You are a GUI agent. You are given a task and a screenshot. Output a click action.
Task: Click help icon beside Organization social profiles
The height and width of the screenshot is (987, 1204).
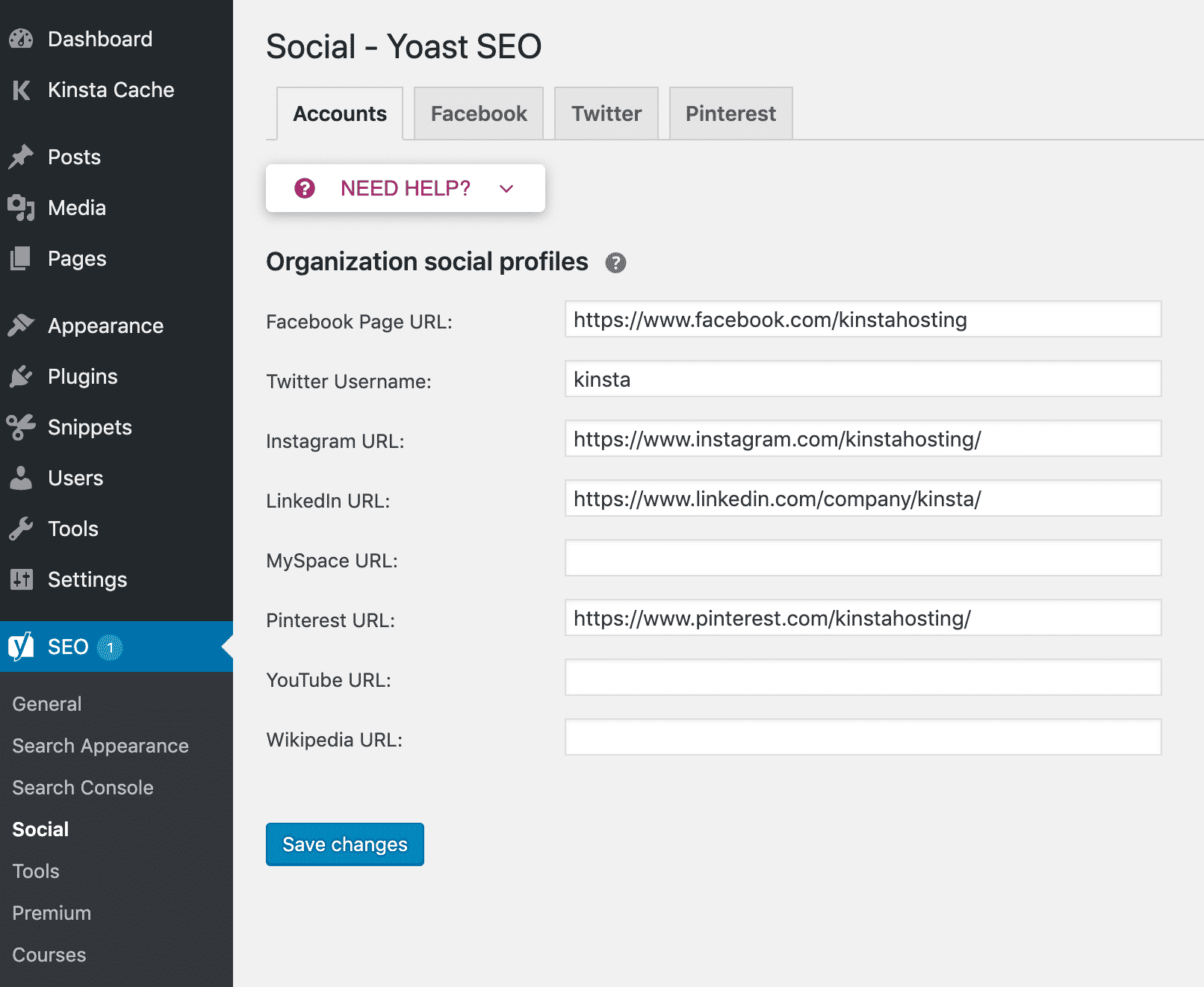click(x=615, y=263)
